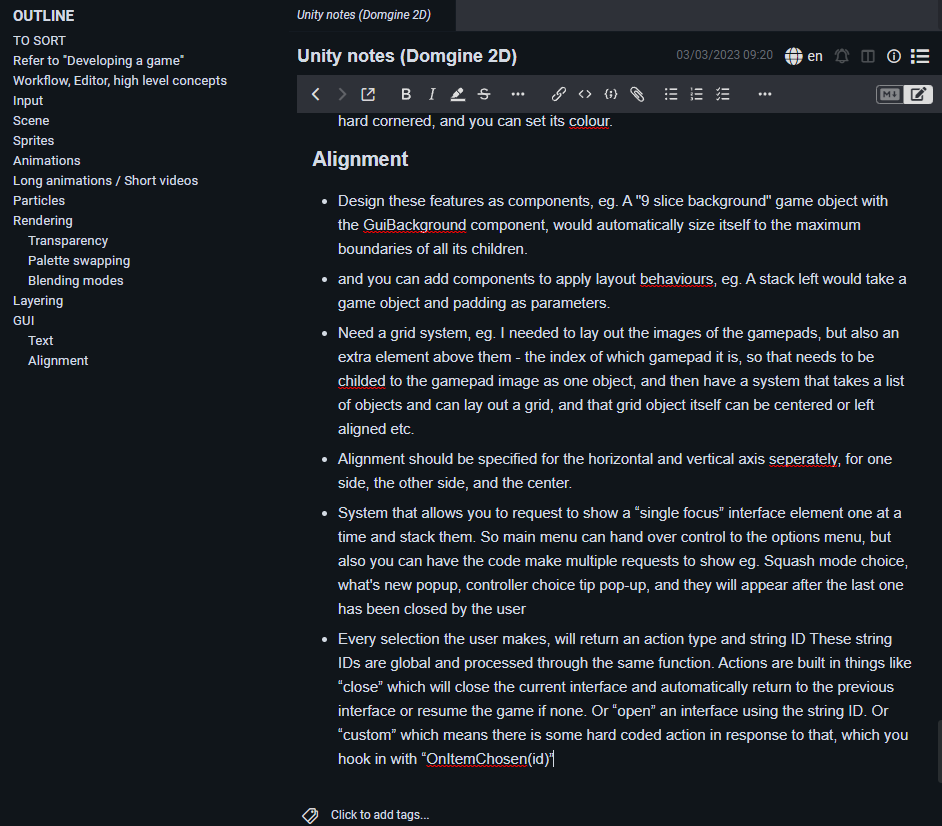This screenshot has width=942, height=826.
Task: Go to Input outline heading
Action: (28, 100)
